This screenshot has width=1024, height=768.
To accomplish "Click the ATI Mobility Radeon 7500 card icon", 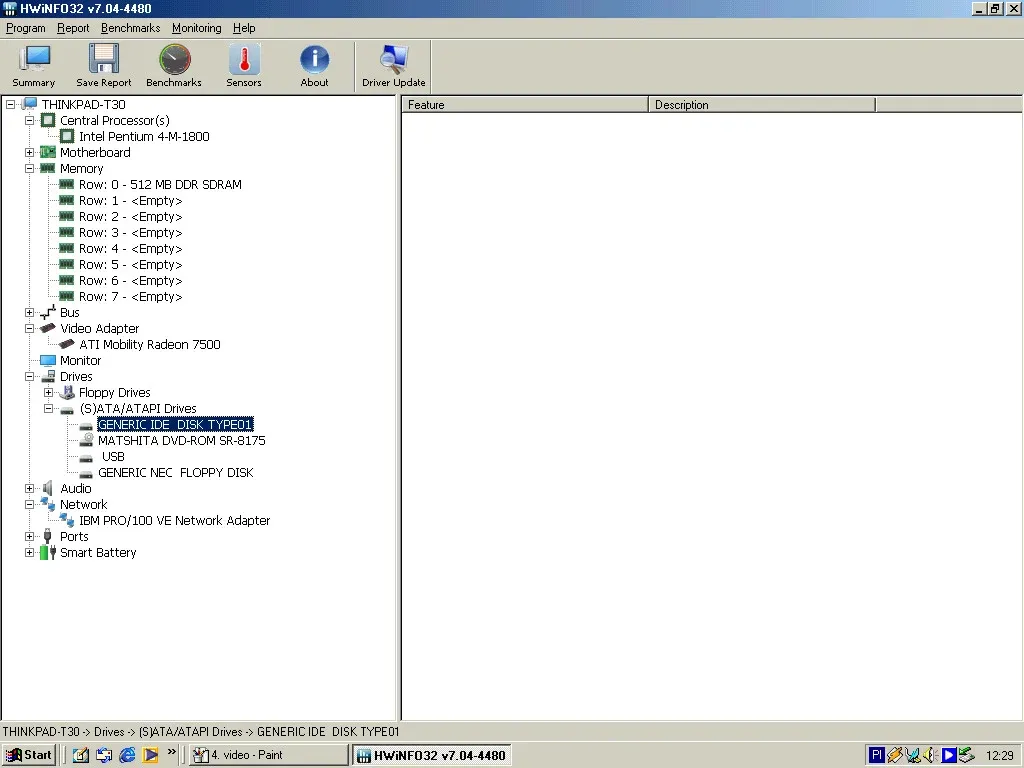I will 67,344.
